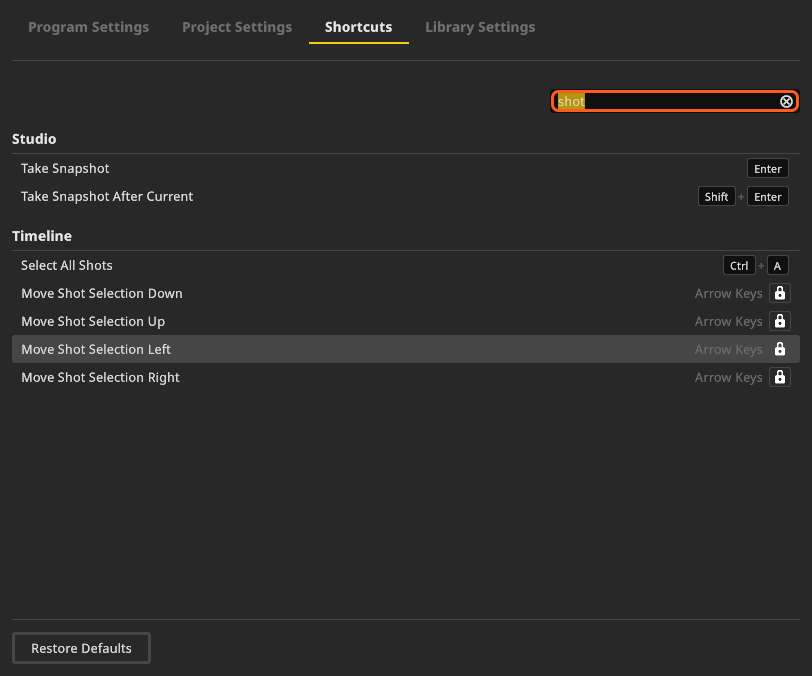
Task: Click lock icon for Move Shot Selection Right
Action: click(779, 377)
